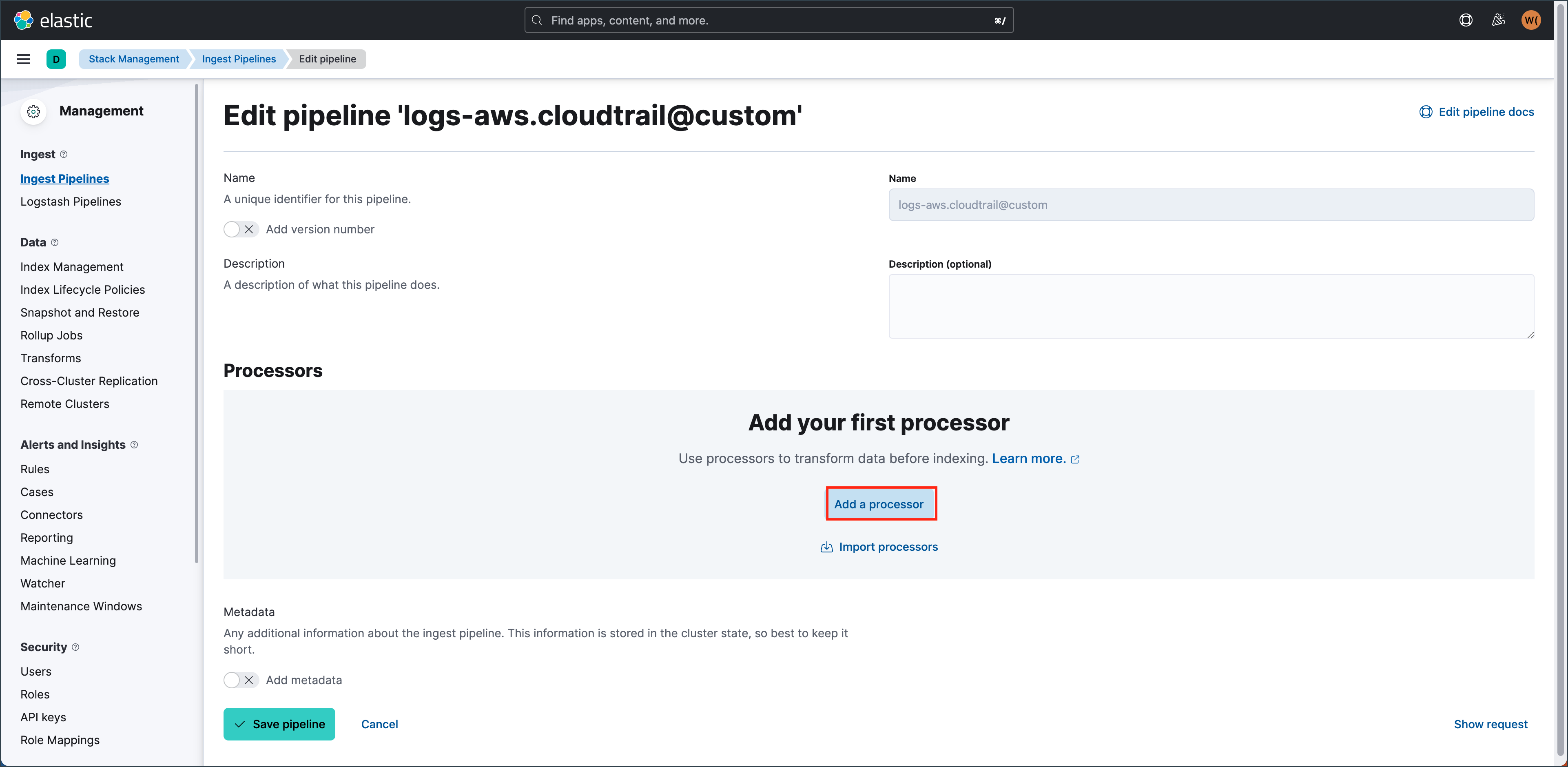Focus the Find apps search bar
Screen dimensions: 1568x767
click(768, 20)
